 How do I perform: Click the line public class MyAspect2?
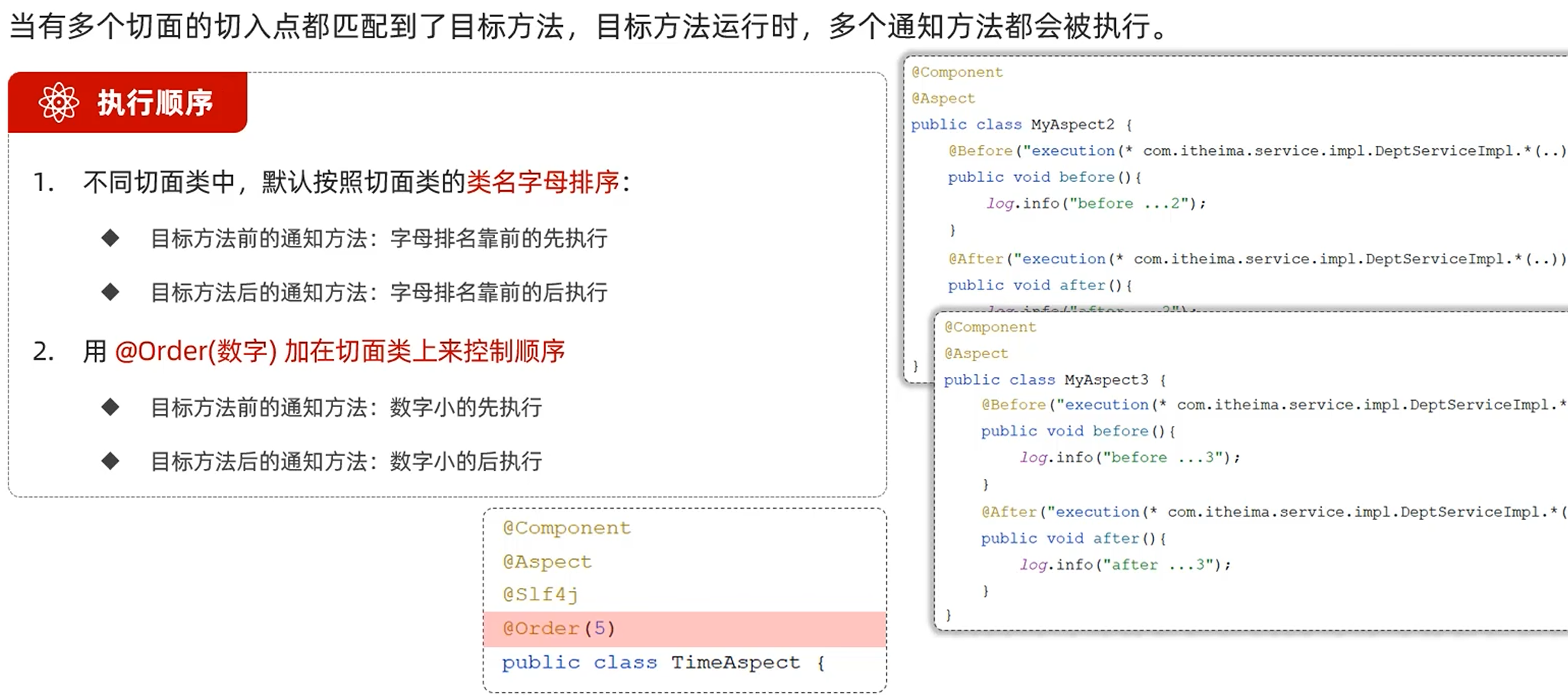pyautogui.click(x=1021, y=124)
